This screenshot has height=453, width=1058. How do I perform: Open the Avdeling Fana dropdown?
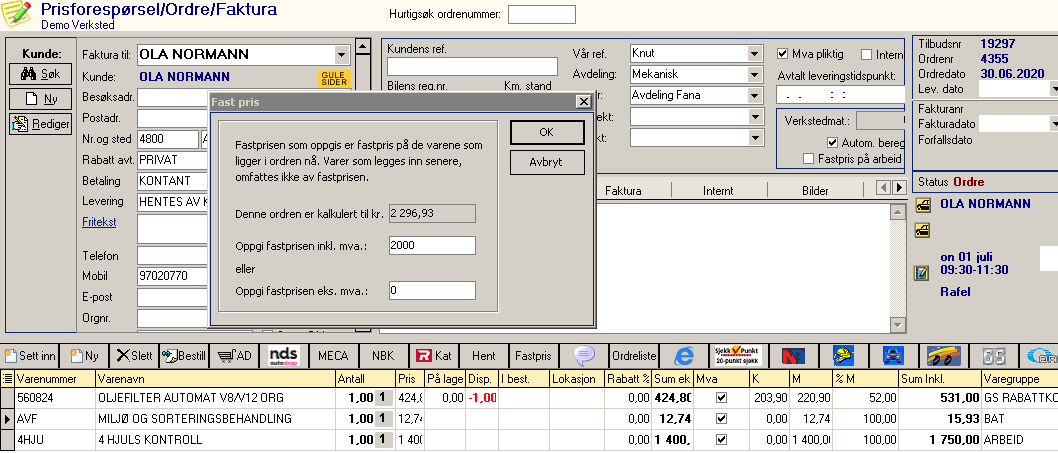pyautogui.click(x=754, y=95)
